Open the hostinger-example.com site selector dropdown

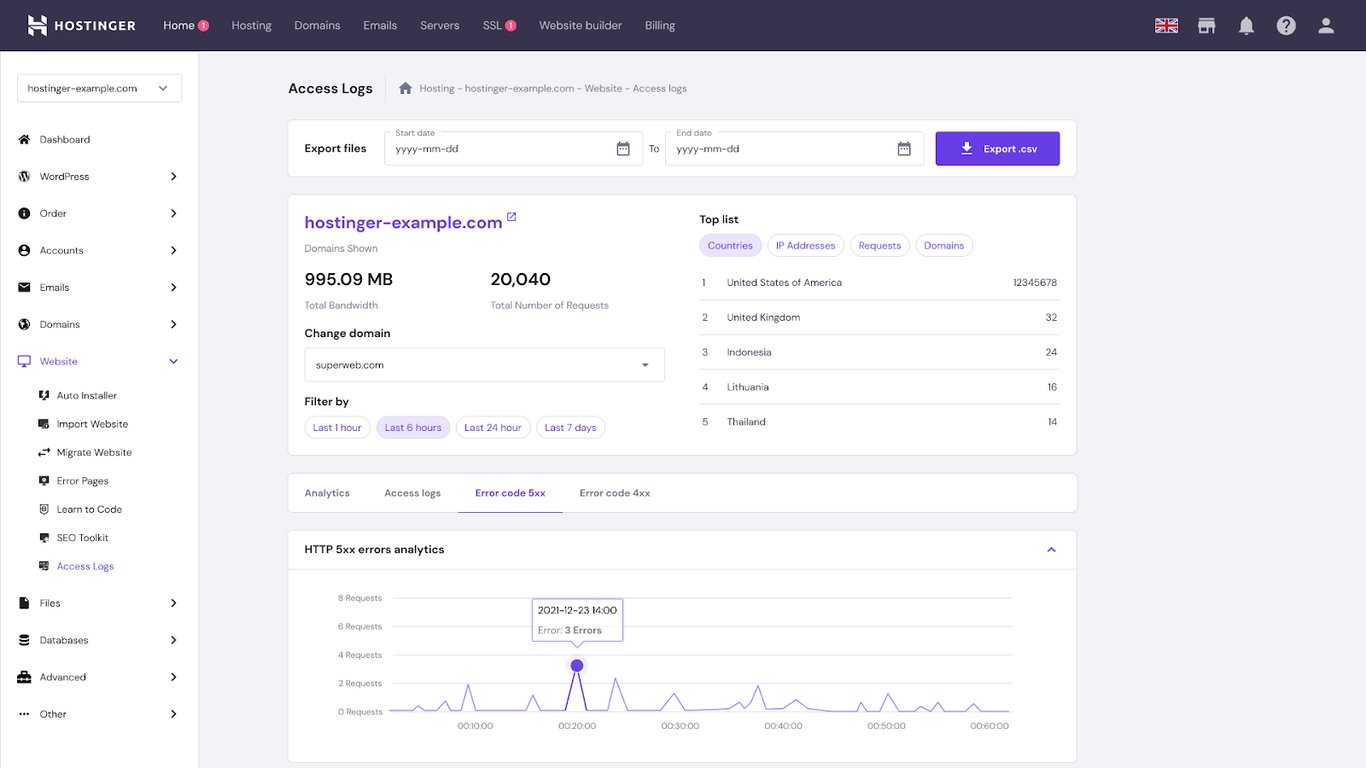pos(98,88)
